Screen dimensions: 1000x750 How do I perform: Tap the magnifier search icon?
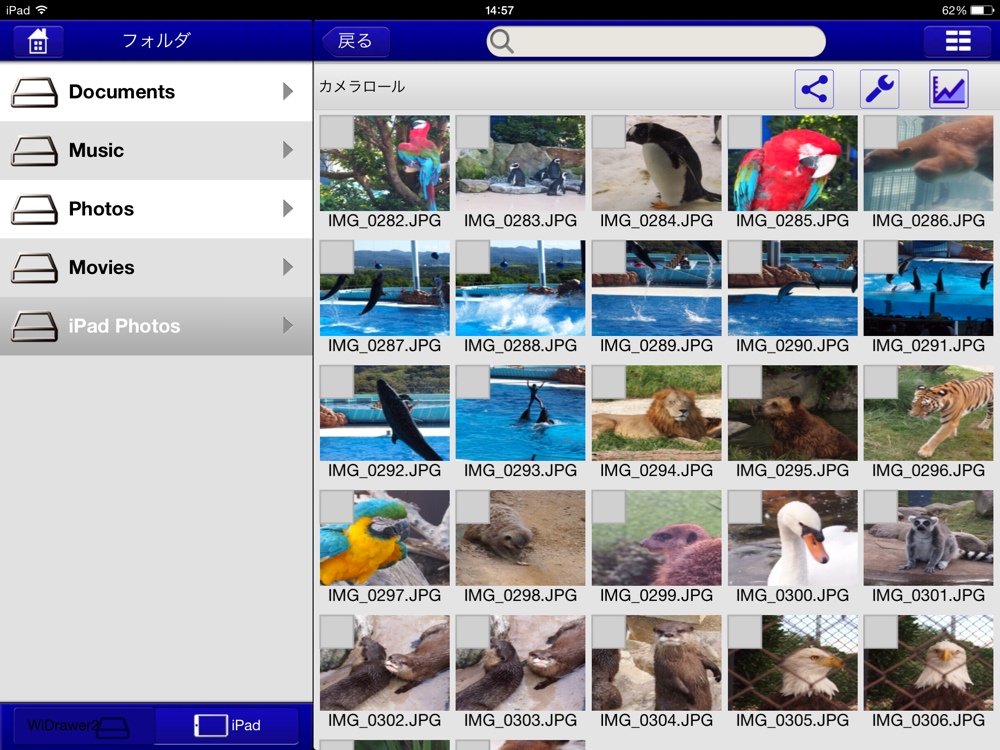point(501,41)
